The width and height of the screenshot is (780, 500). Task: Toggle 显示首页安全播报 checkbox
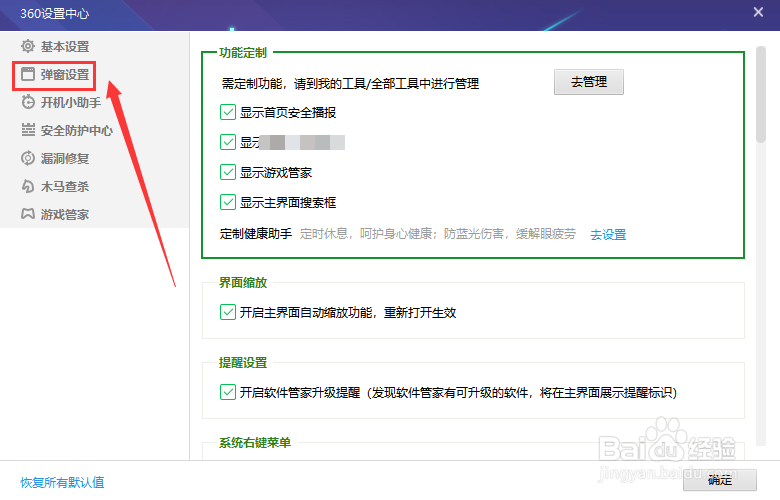(x=228, y=112)
